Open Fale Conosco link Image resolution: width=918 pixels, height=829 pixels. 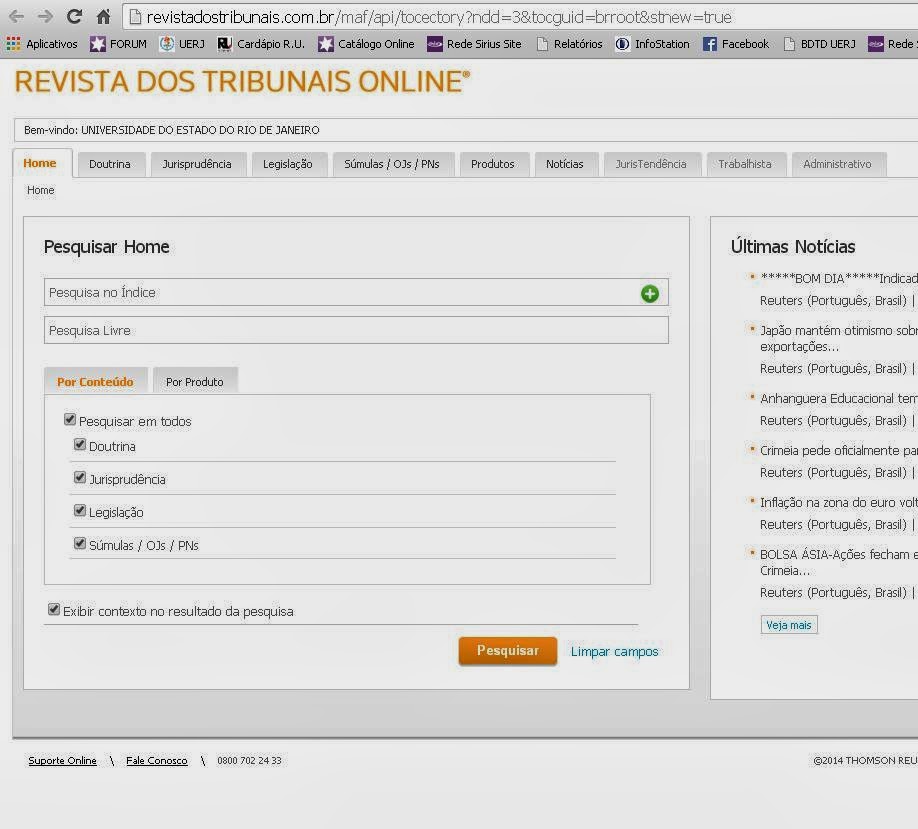coord(157,760)
